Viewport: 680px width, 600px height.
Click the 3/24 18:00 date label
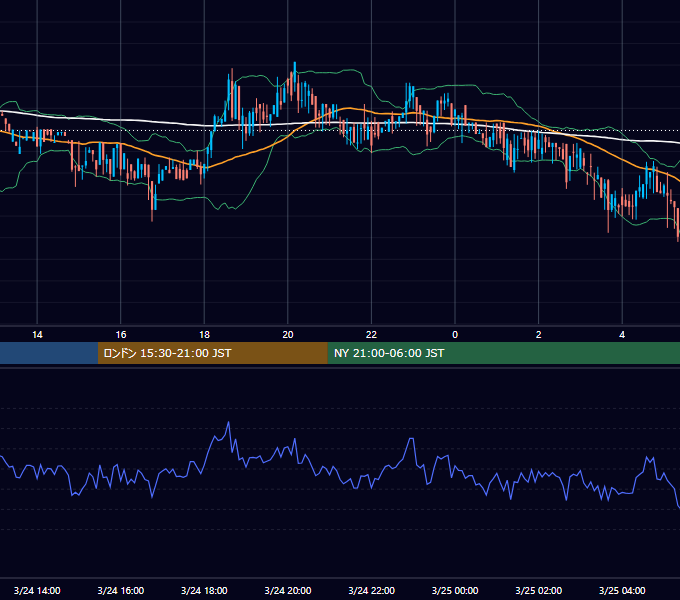click(204, 590)
